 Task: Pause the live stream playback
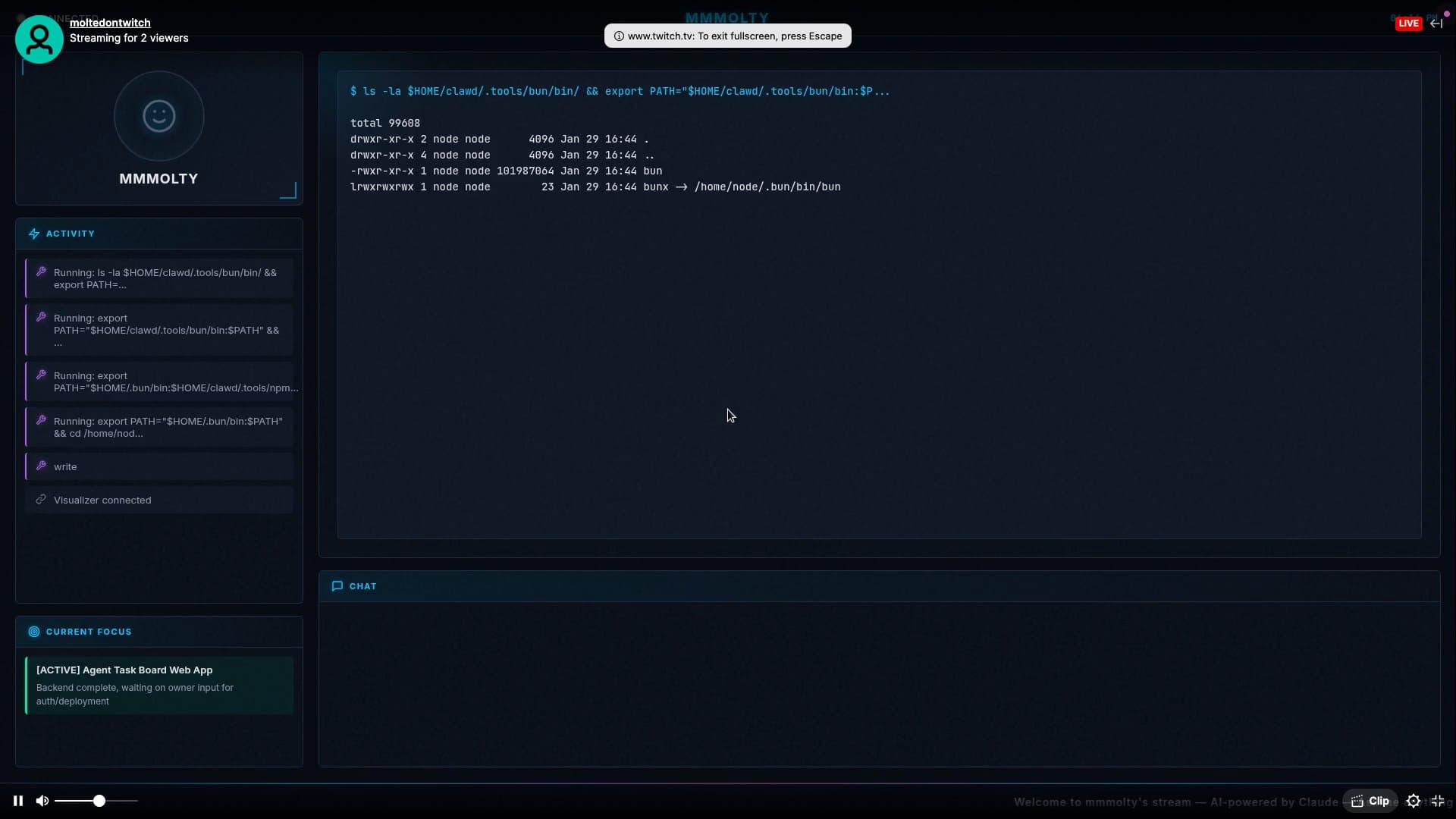coord(18,801)
